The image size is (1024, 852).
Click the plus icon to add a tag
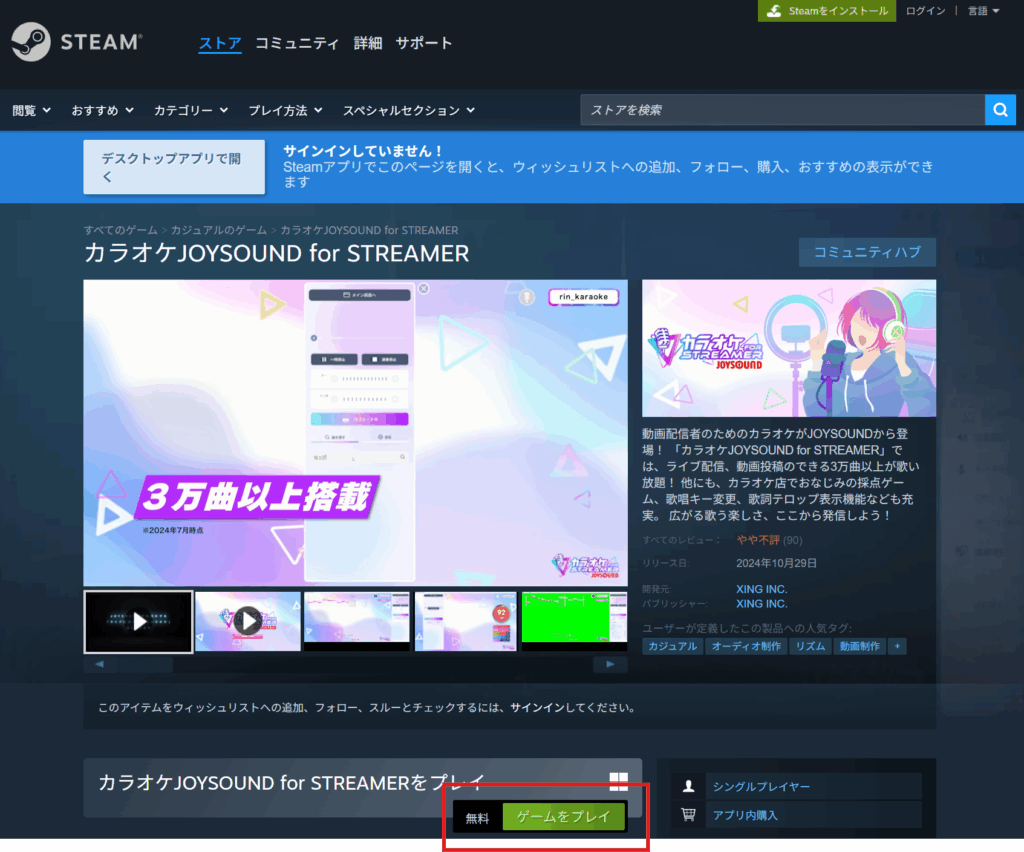click(x=897, y=646)
